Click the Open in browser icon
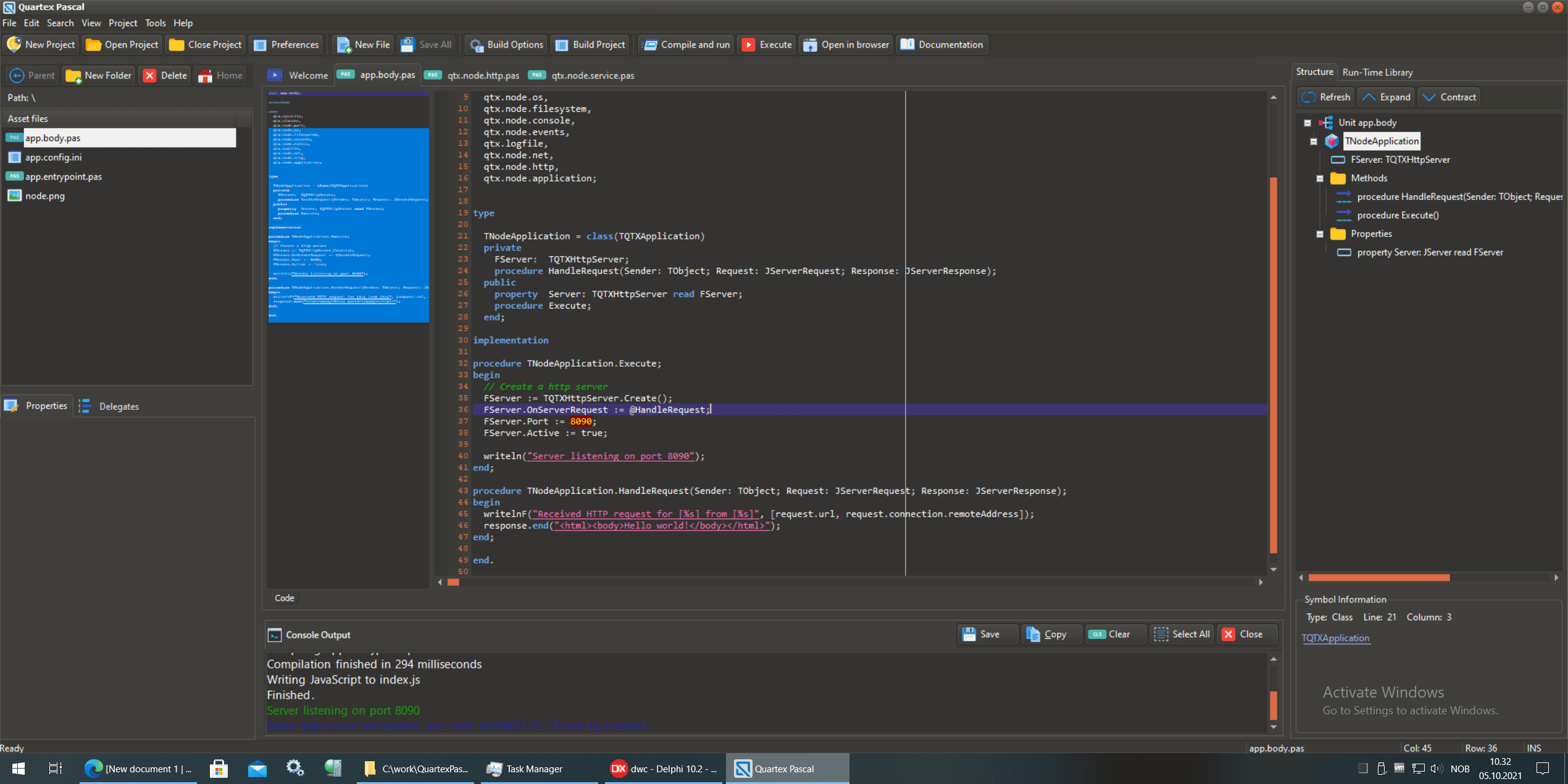The width and height of the screenshot is (1568, 784). (x=810, y=44)
